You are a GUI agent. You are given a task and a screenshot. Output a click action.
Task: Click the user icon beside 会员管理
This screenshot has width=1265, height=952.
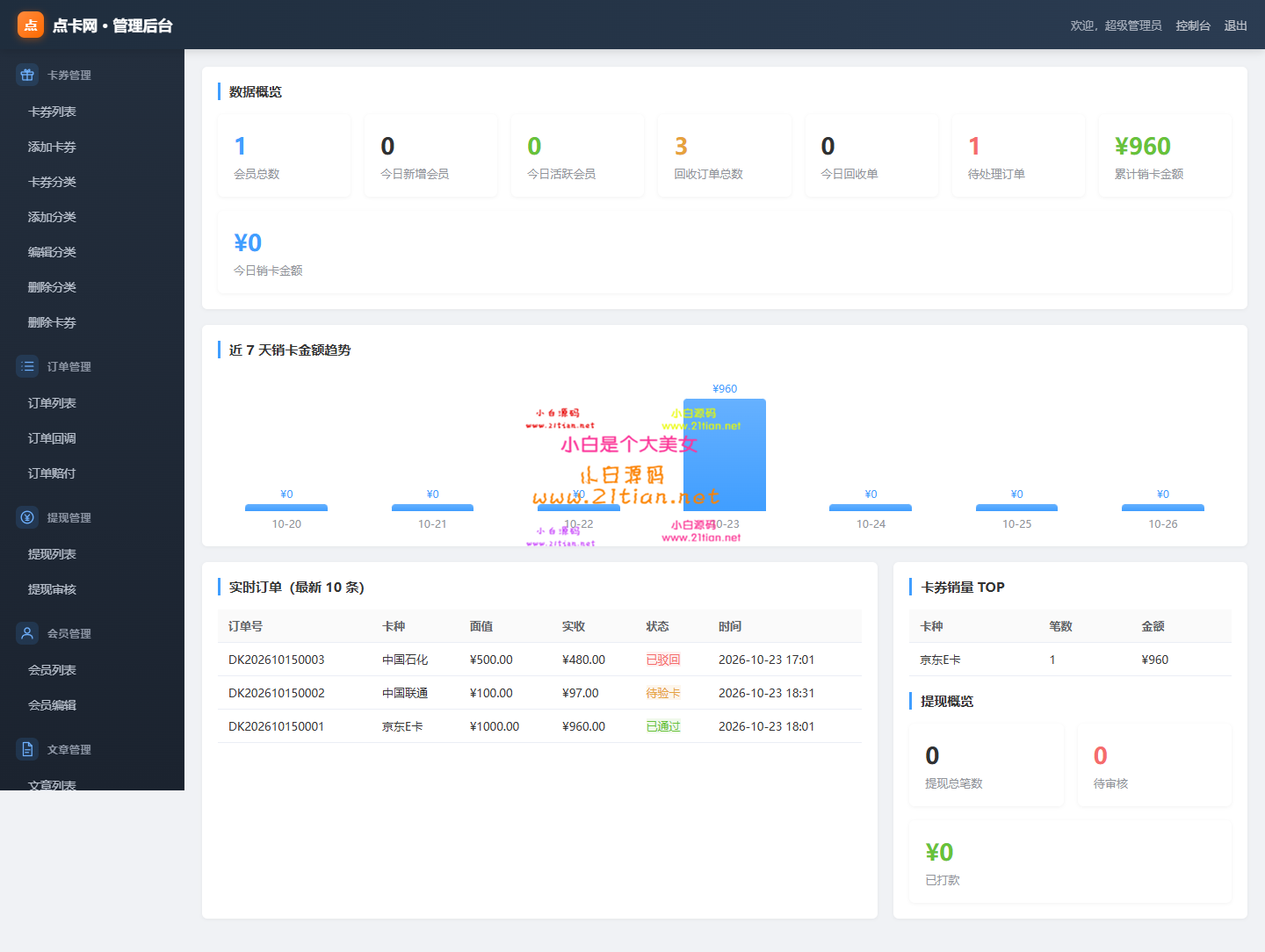tap(27, 633)
